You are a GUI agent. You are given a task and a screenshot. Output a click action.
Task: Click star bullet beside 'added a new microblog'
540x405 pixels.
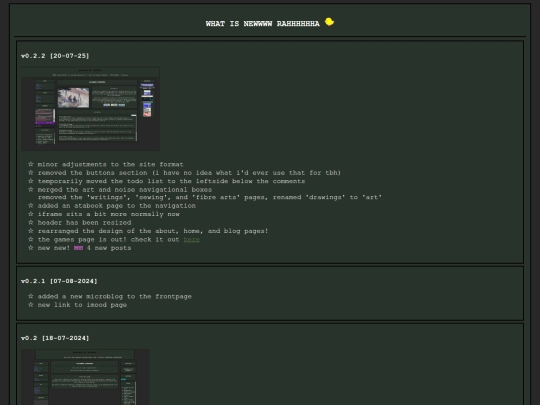coord(31,296)
